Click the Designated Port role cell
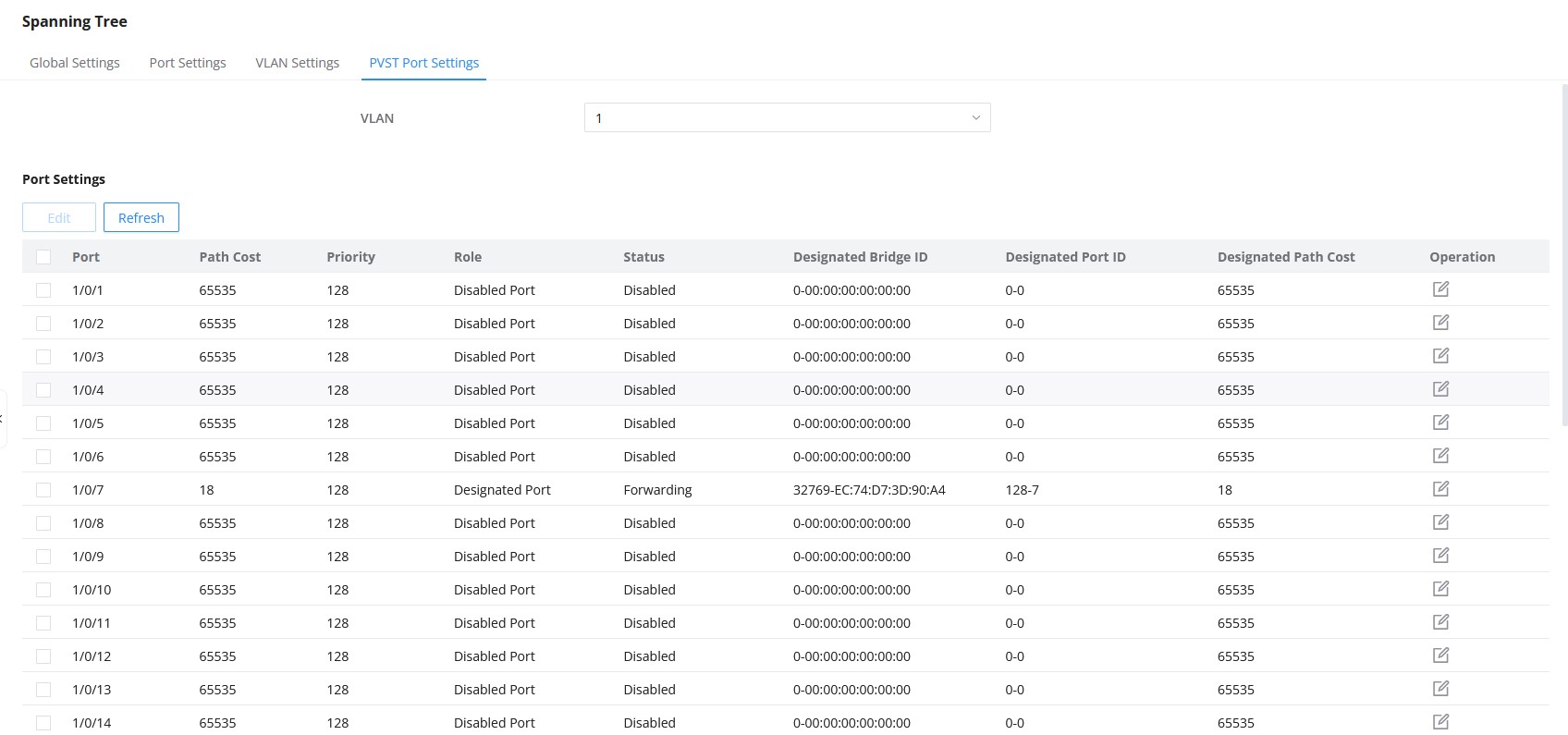This screenshot has height=735, width=1568. (x=502, y=490)
